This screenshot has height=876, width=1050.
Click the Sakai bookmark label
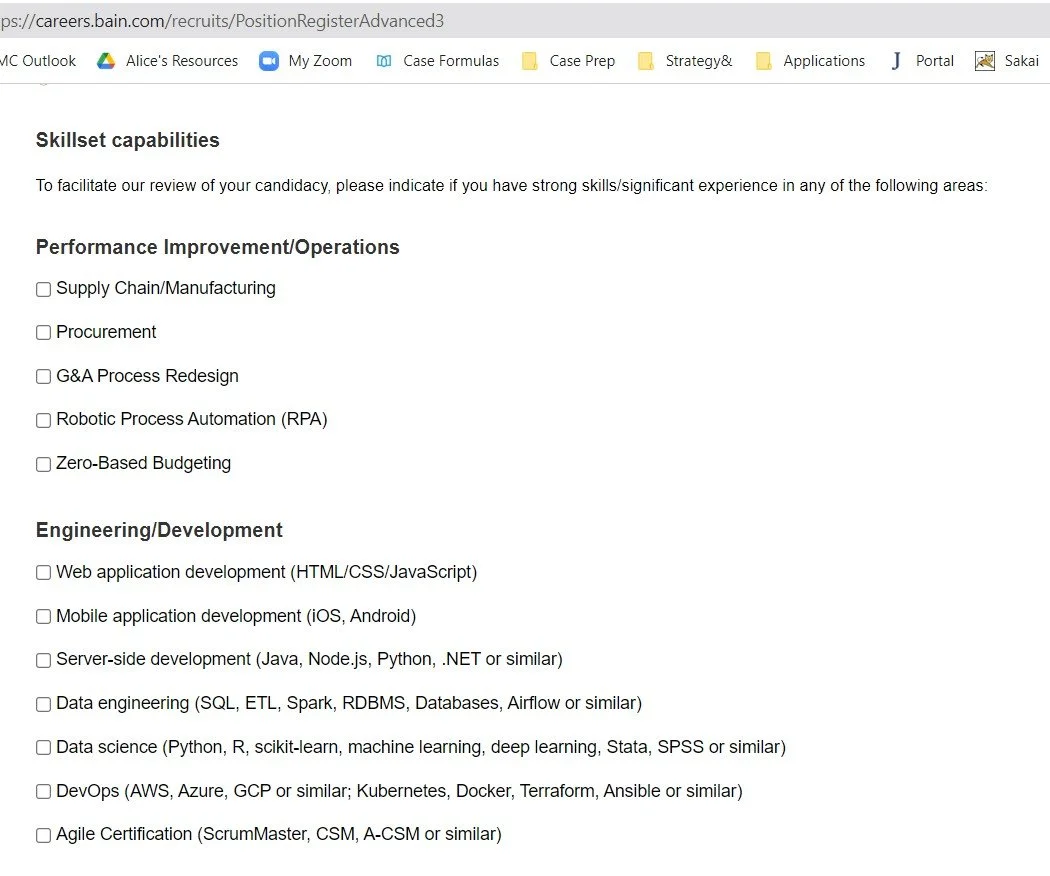coord(1021,61)
